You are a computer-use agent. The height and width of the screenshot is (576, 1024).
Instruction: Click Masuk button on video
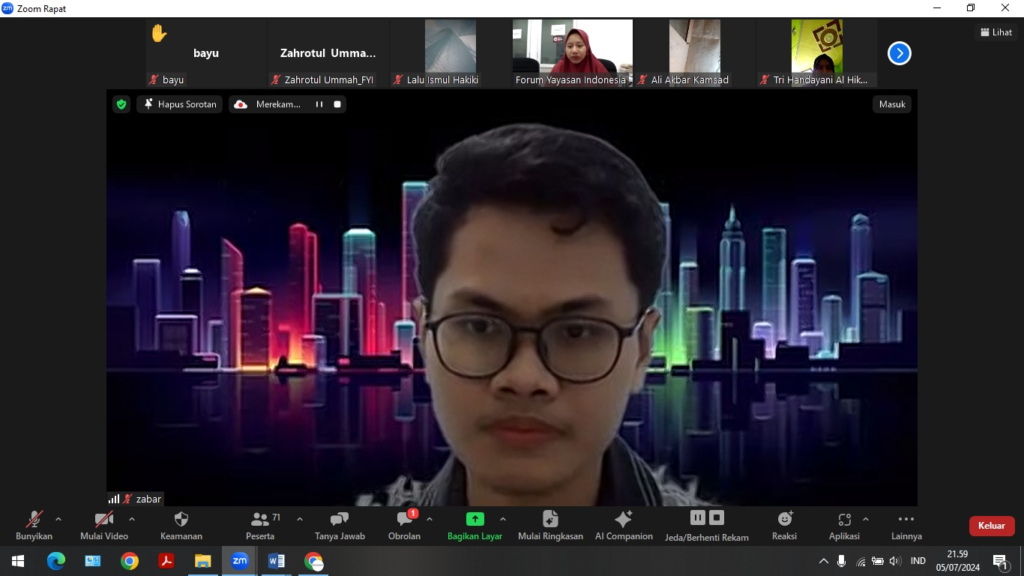[892, 104]
